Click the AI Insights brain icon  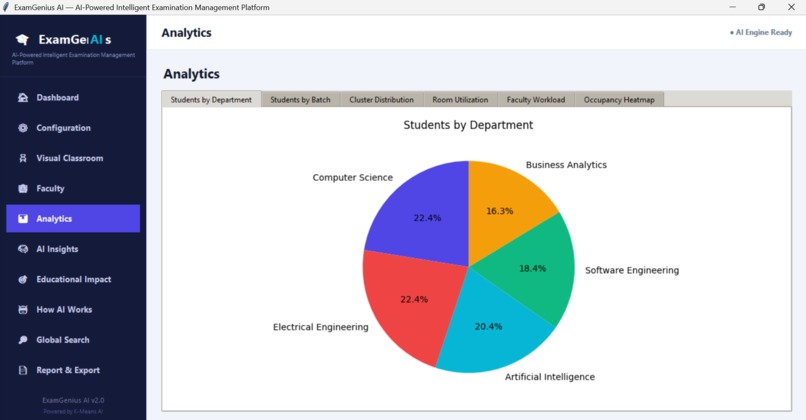[23, 249]
